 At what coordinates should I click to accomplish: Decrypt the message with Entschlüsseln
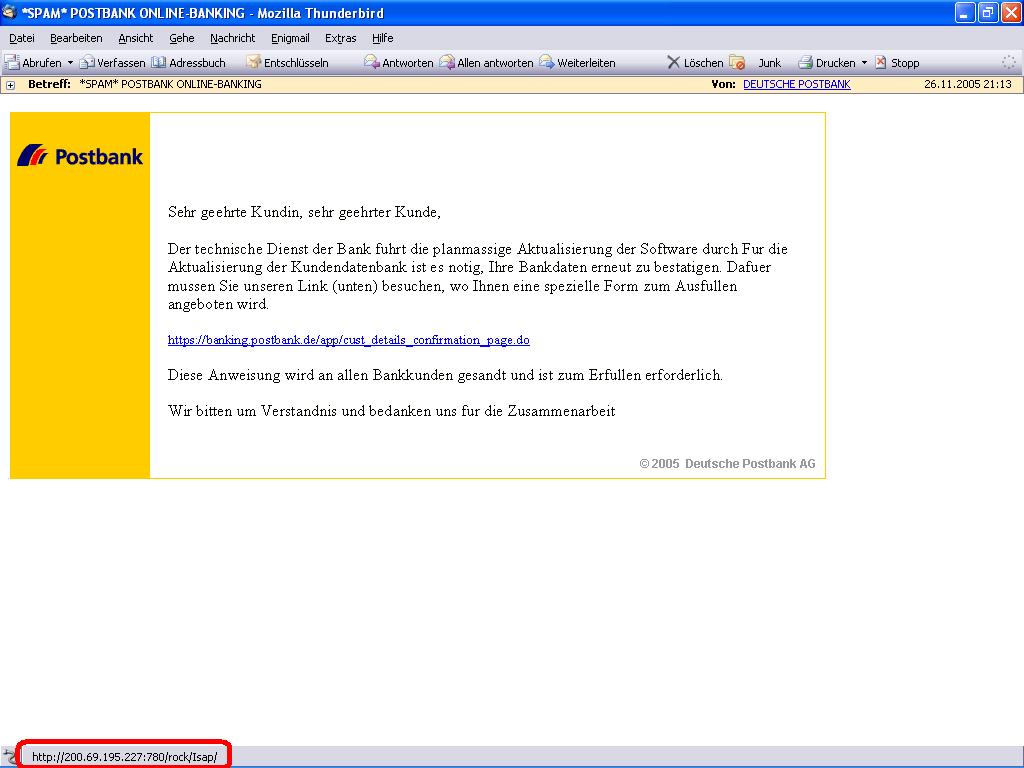[287, 63]
